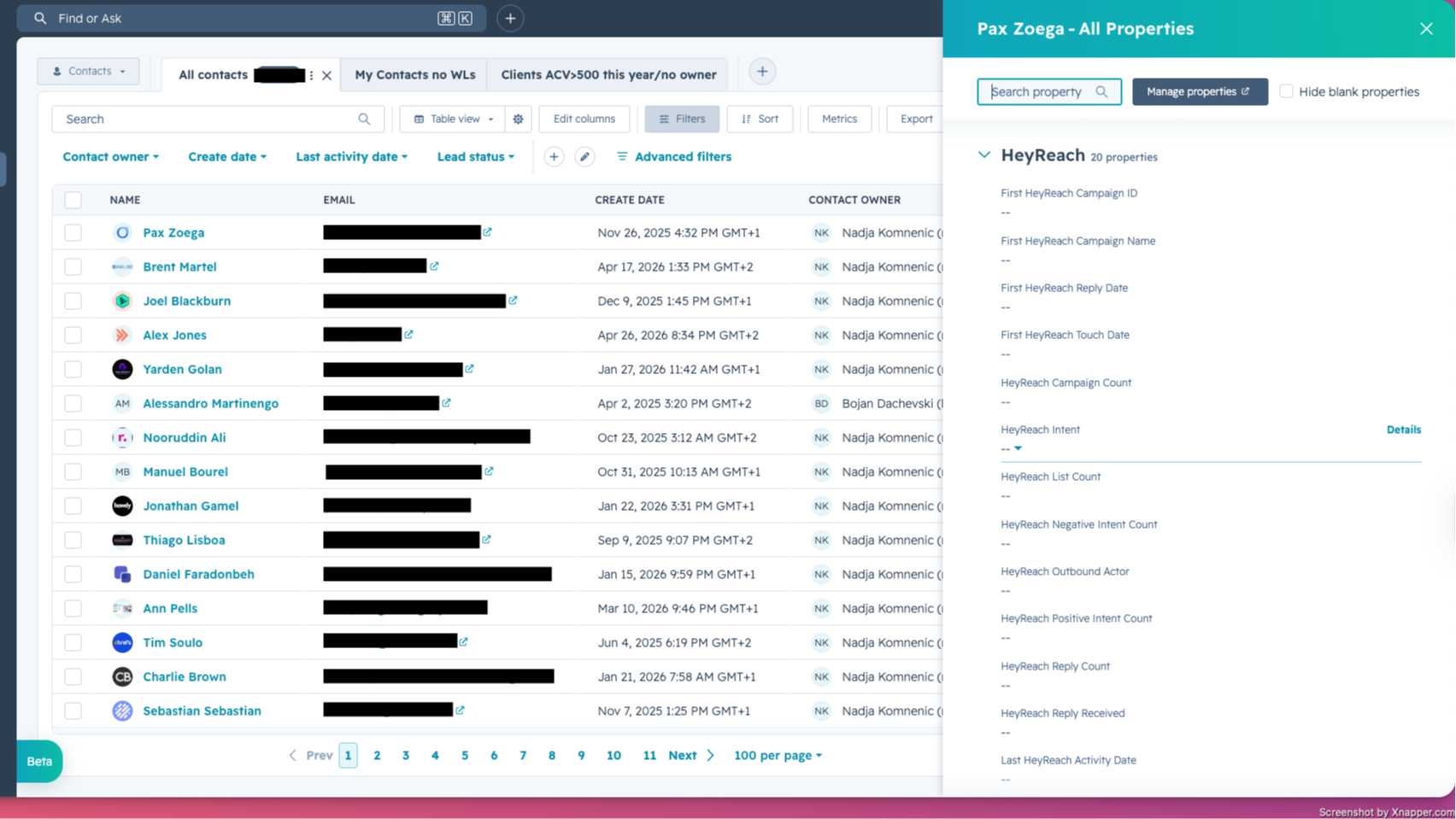Expand the Contact owner filter dropdown
The width and height of the screenshot is (1456, 819).
pyautogui.click(x=110, y=157)
